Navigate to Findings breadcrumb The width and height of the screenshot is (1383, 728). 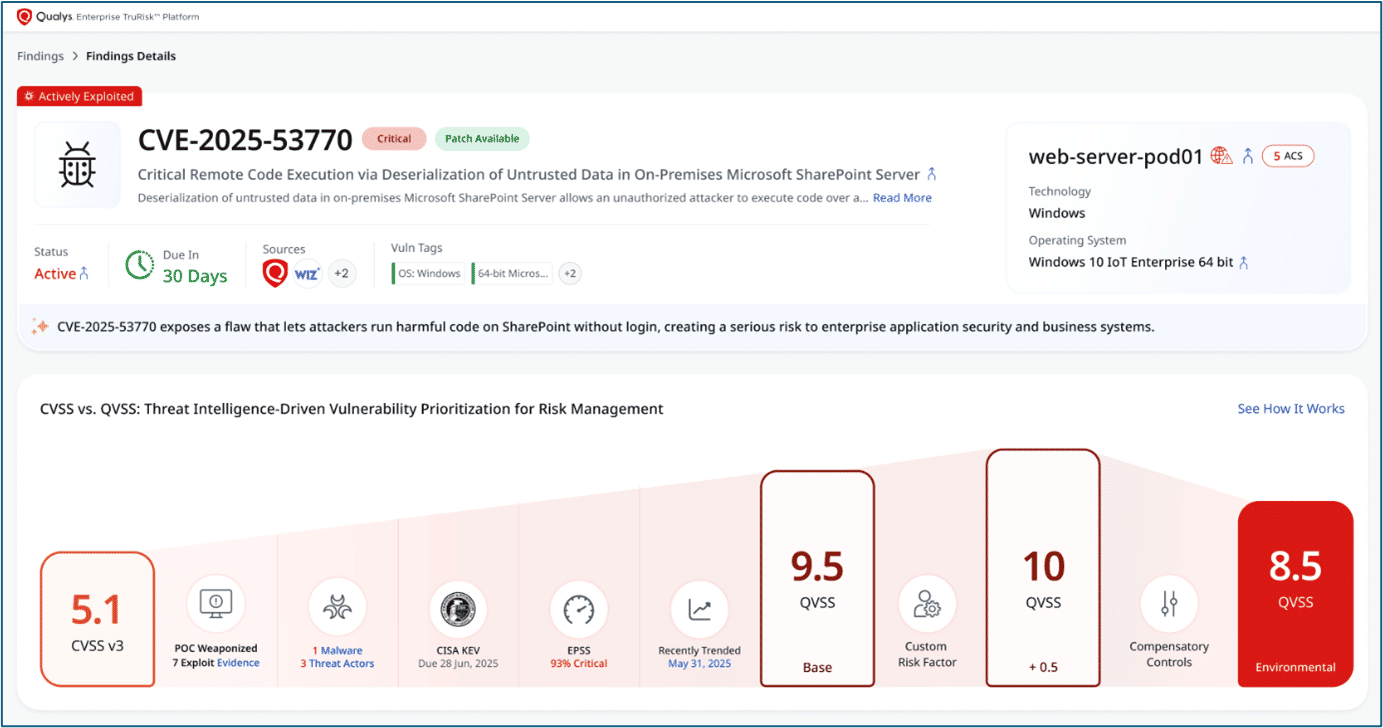click(x=40, y=56)
